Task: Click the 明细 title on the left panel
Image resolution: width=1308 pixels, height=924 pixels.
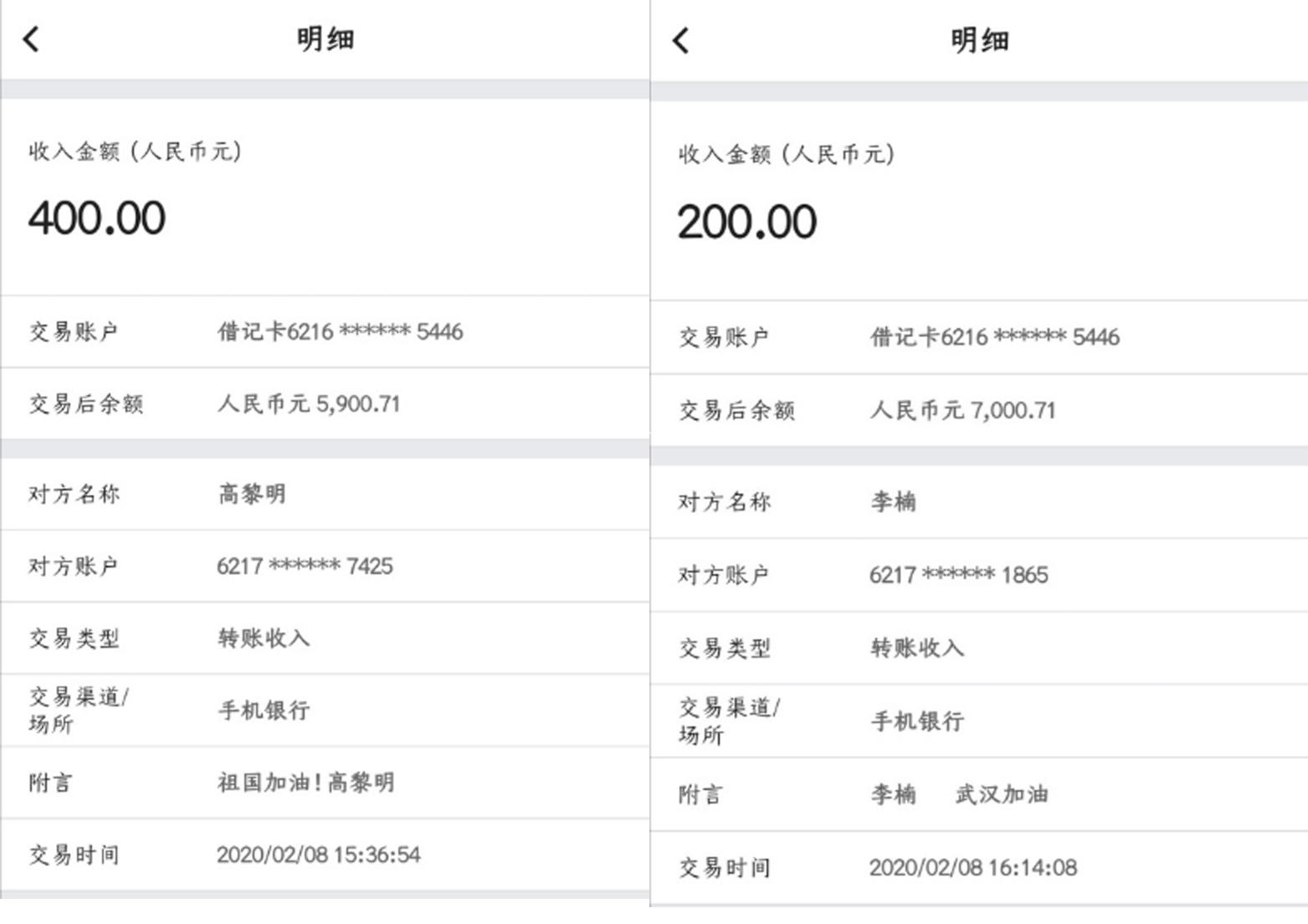Action: tap(326, 38)
